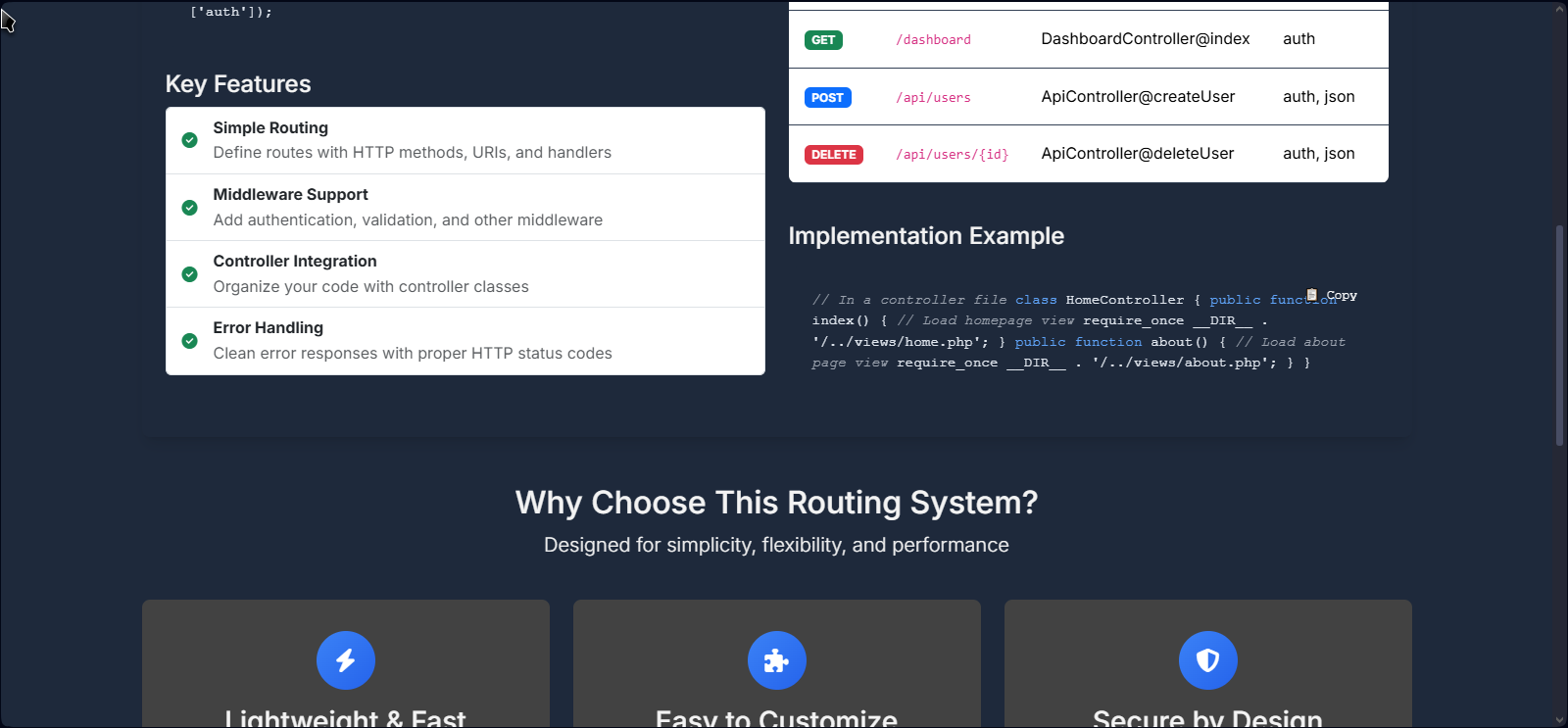Click the Error Handling feature title

coord(268,327)
